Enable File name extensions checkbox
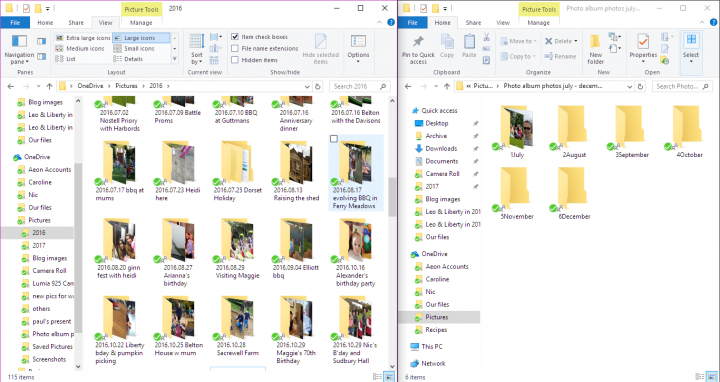Screen dimensions: 720x382 tap(235, 48)
